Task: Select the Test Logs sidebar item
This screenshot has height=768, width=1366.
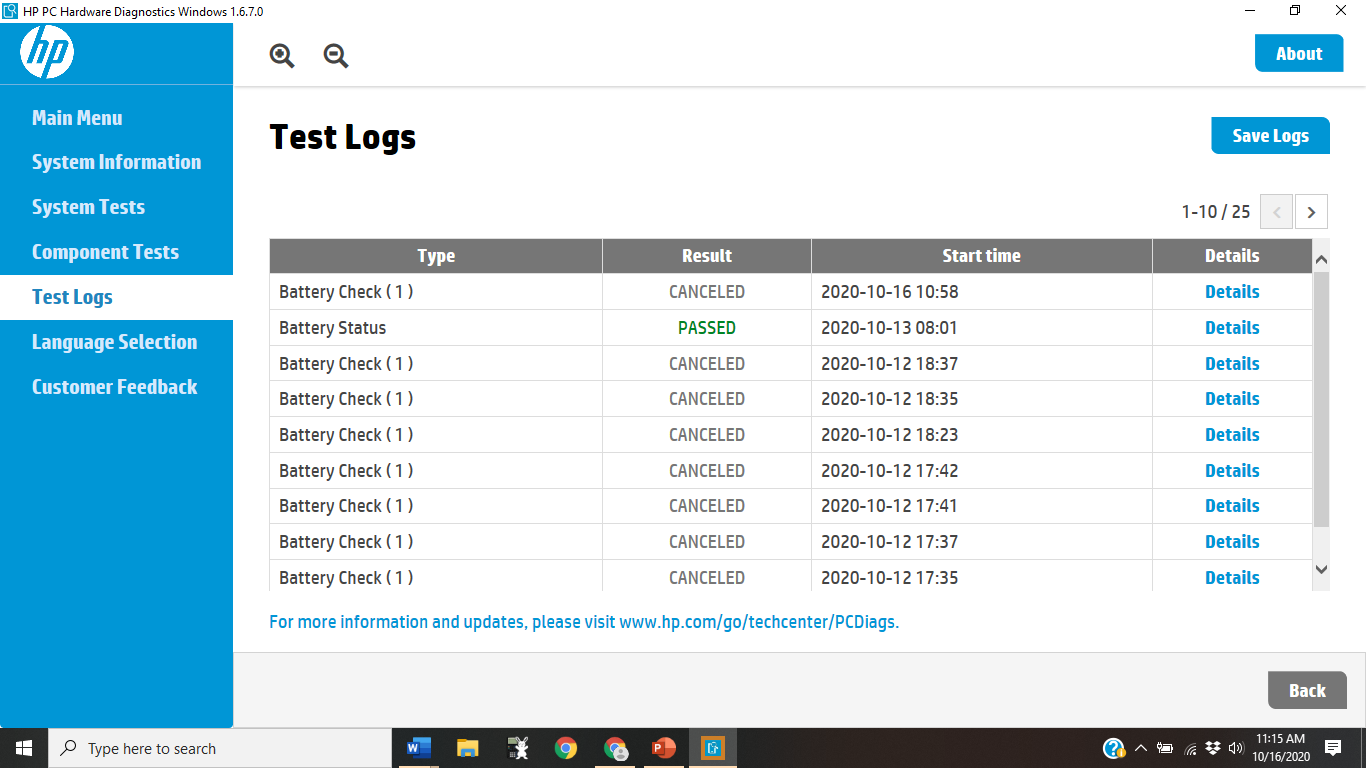Action: click(x=116, y=297)
